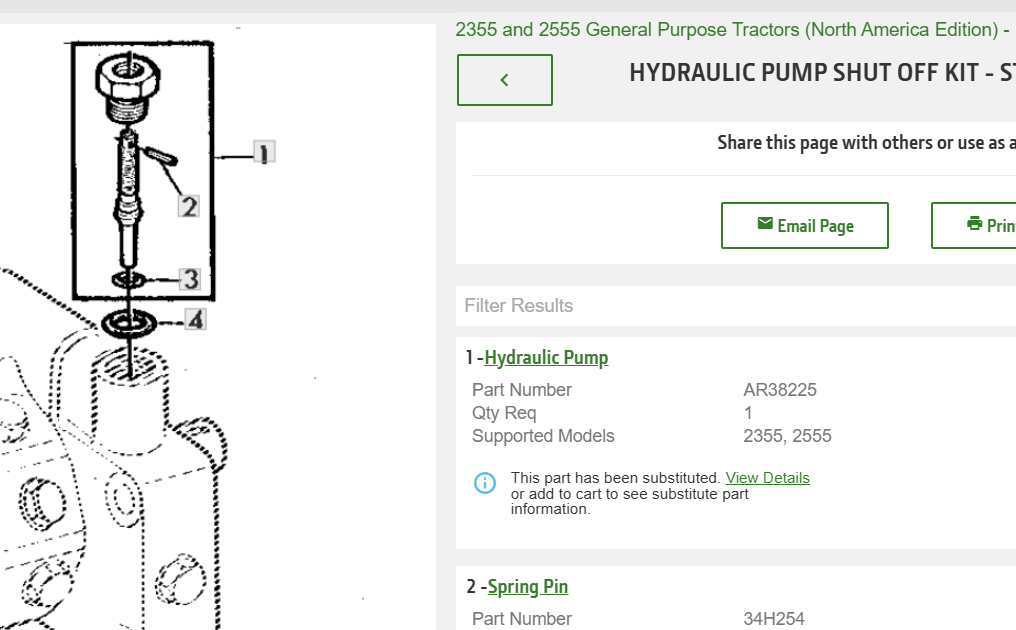Open the Spring Pin part link
The height and width of the screenshot is (630, 1016).
(527, 587)
